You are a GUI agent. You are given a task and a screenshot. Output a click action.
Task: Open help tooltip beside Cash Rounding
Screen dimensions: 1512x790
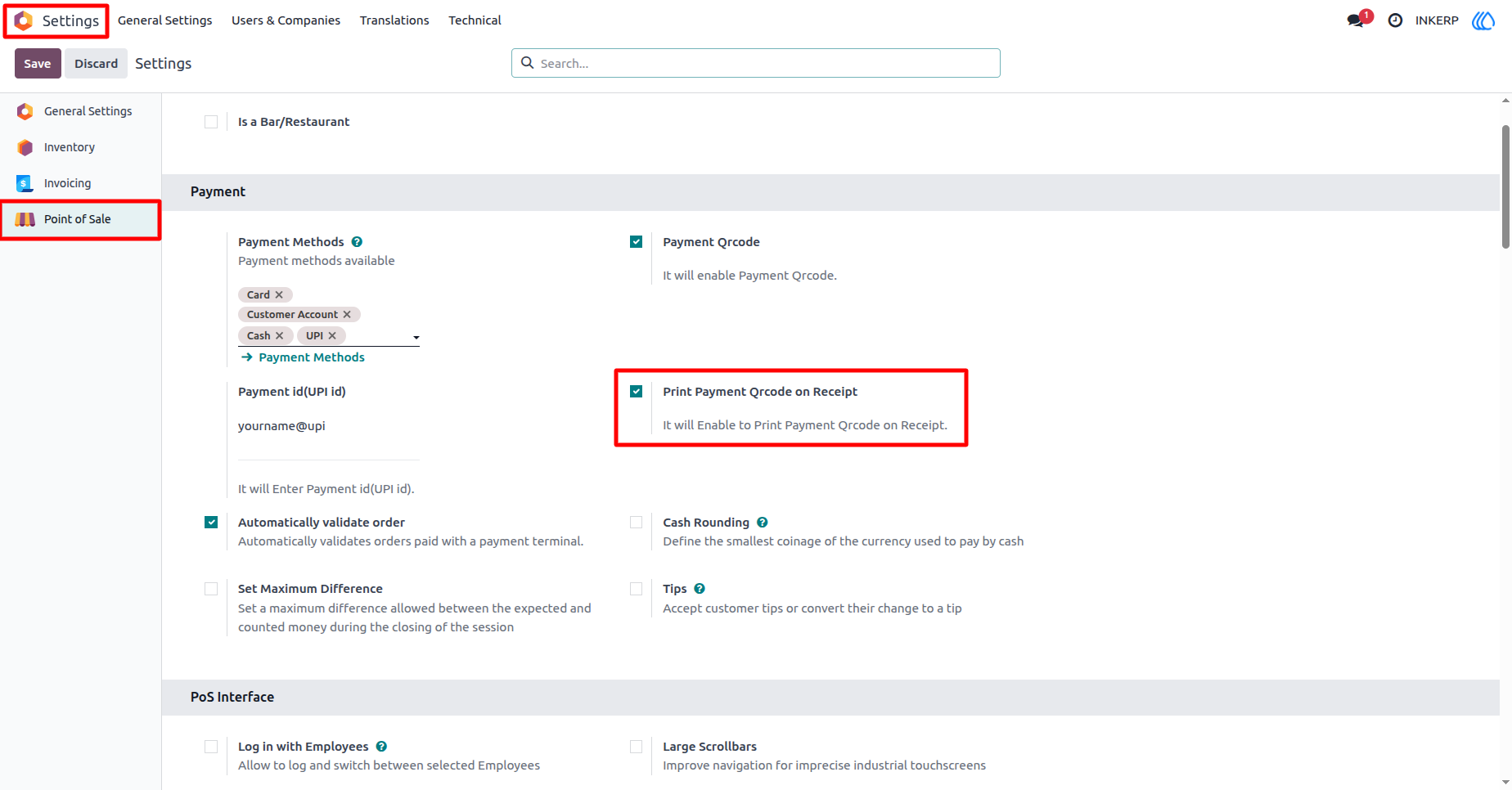click(x=763, y=523)
